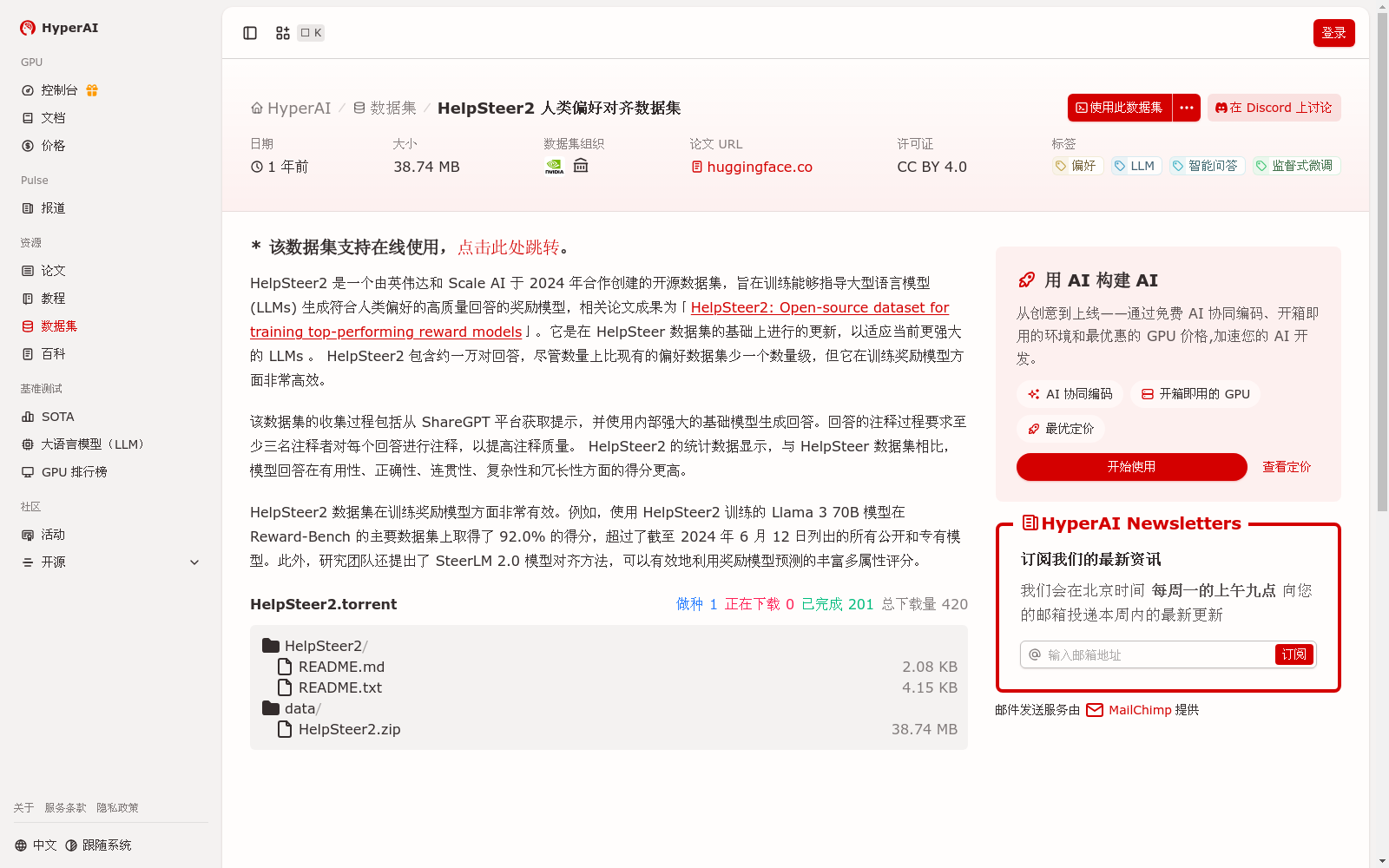Click the 关于 footer link
The height and width of the screenshot is (868, 1389).
[23, 808]
